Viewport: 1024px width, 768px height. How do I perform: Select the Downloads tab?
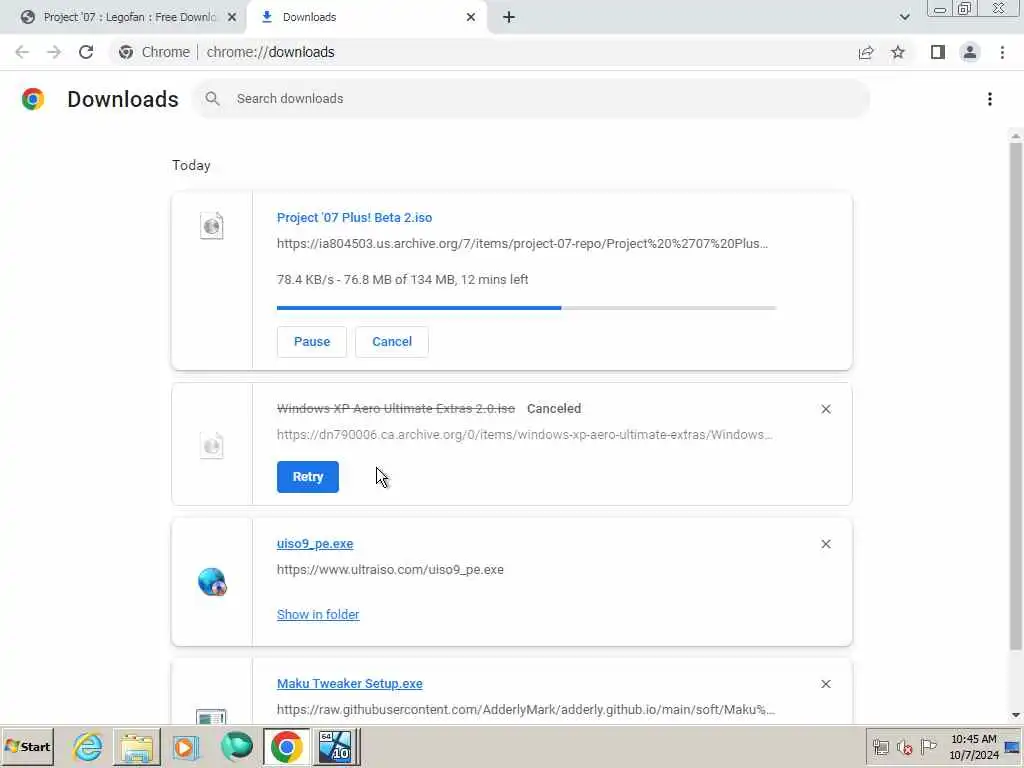click(x=366, y=17)
